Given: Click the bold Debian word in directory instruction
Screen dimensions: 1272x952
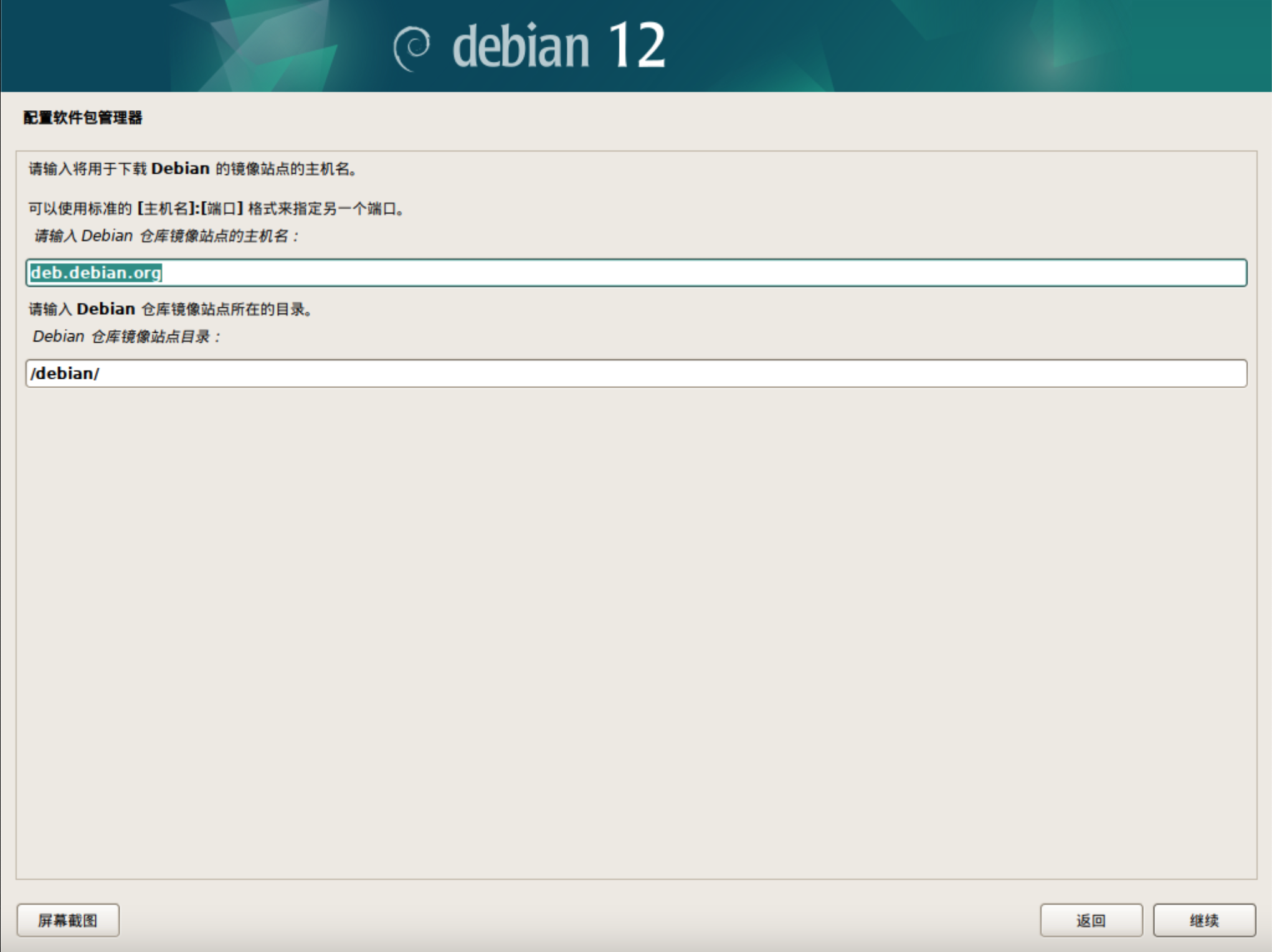Looking at the screenshot, I should tap(106, 309).
